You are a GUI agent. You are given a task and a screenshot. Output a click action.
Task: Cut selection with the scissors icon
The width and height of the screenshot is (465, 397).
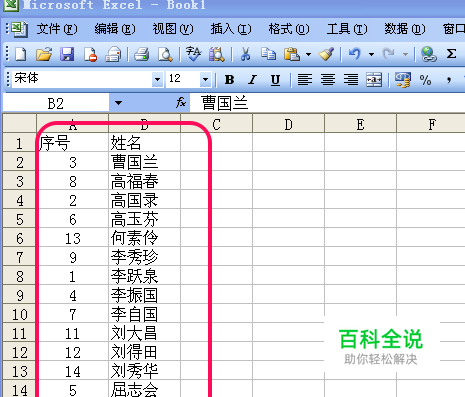point(245,54)
